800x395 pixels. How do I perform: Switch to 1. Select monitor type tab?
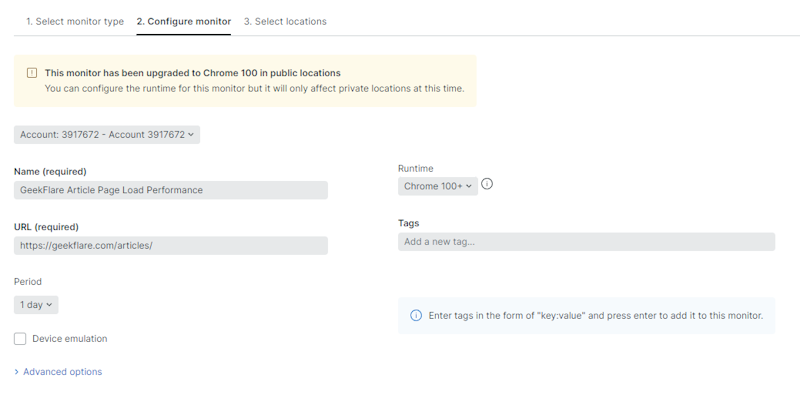click(75, 21)
